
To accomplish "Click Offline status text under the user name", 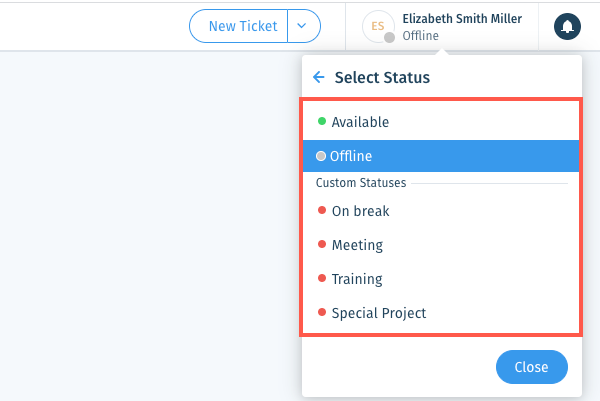I will pyautogui.click(x=421, y=36).
